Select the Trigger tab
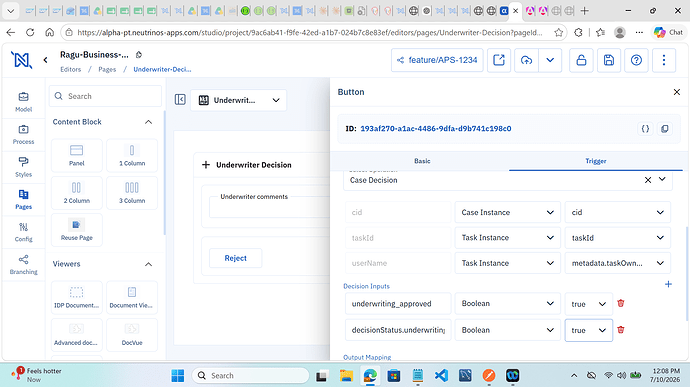The image size is (690, 387). (595, 161)
